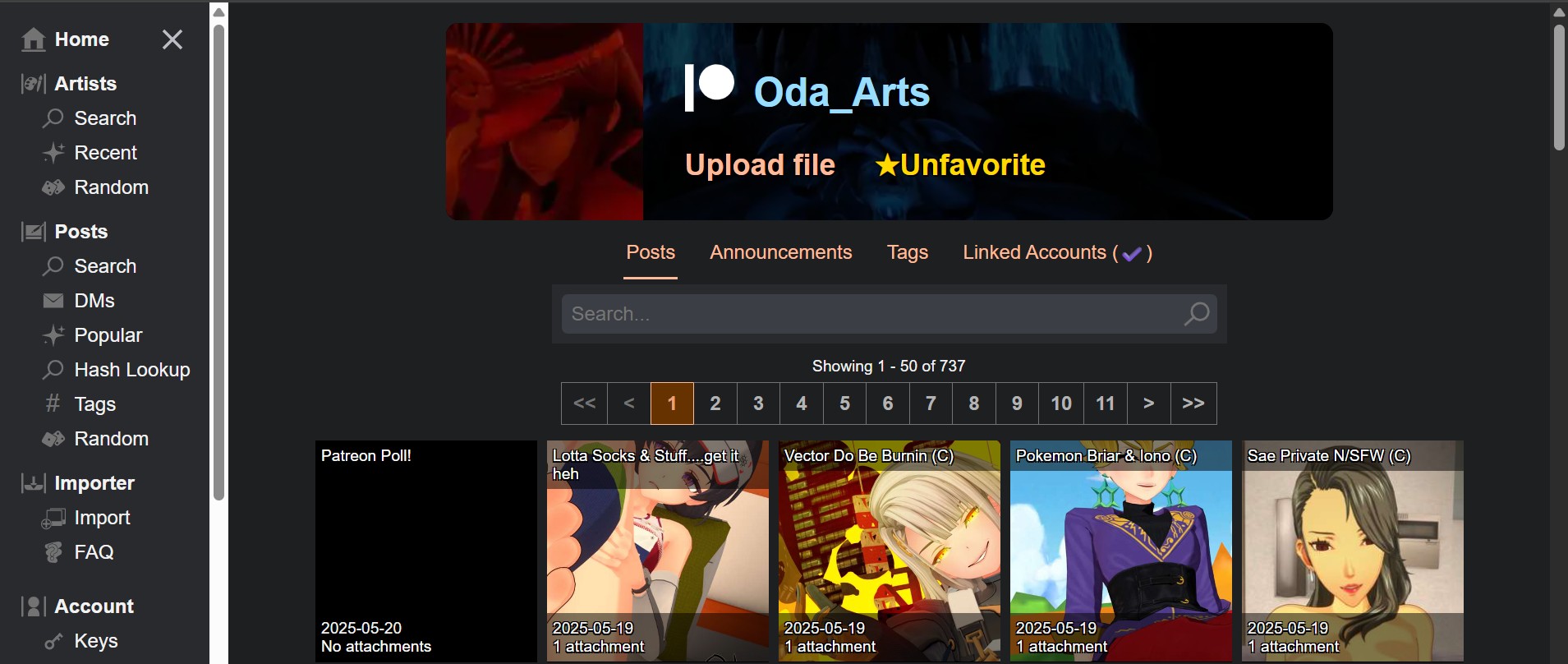
Task: Select the Tags tab under the banner
Action: coord(908,252)
